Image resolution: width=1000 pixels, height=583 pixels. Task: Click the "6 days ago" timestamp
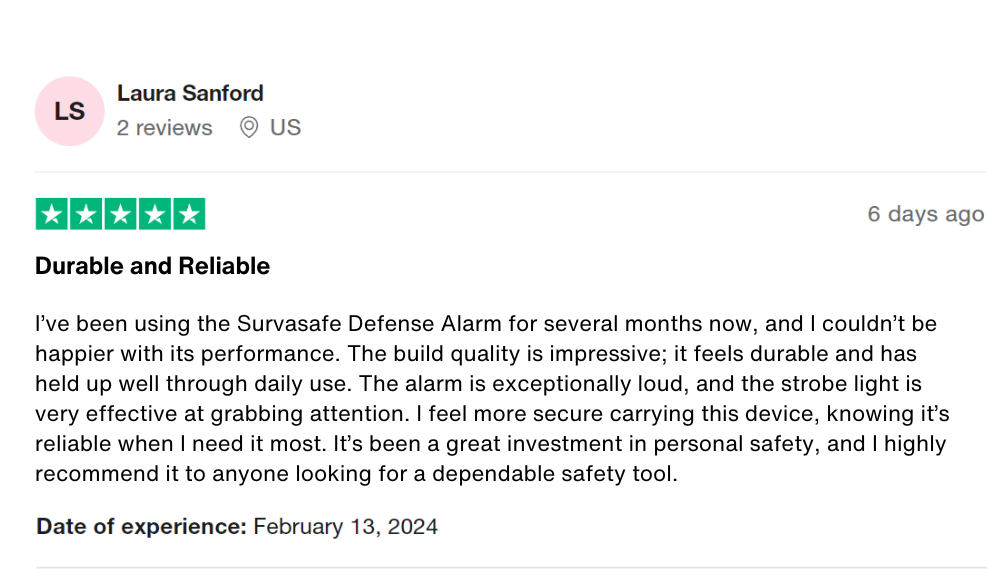pos(925,214)
